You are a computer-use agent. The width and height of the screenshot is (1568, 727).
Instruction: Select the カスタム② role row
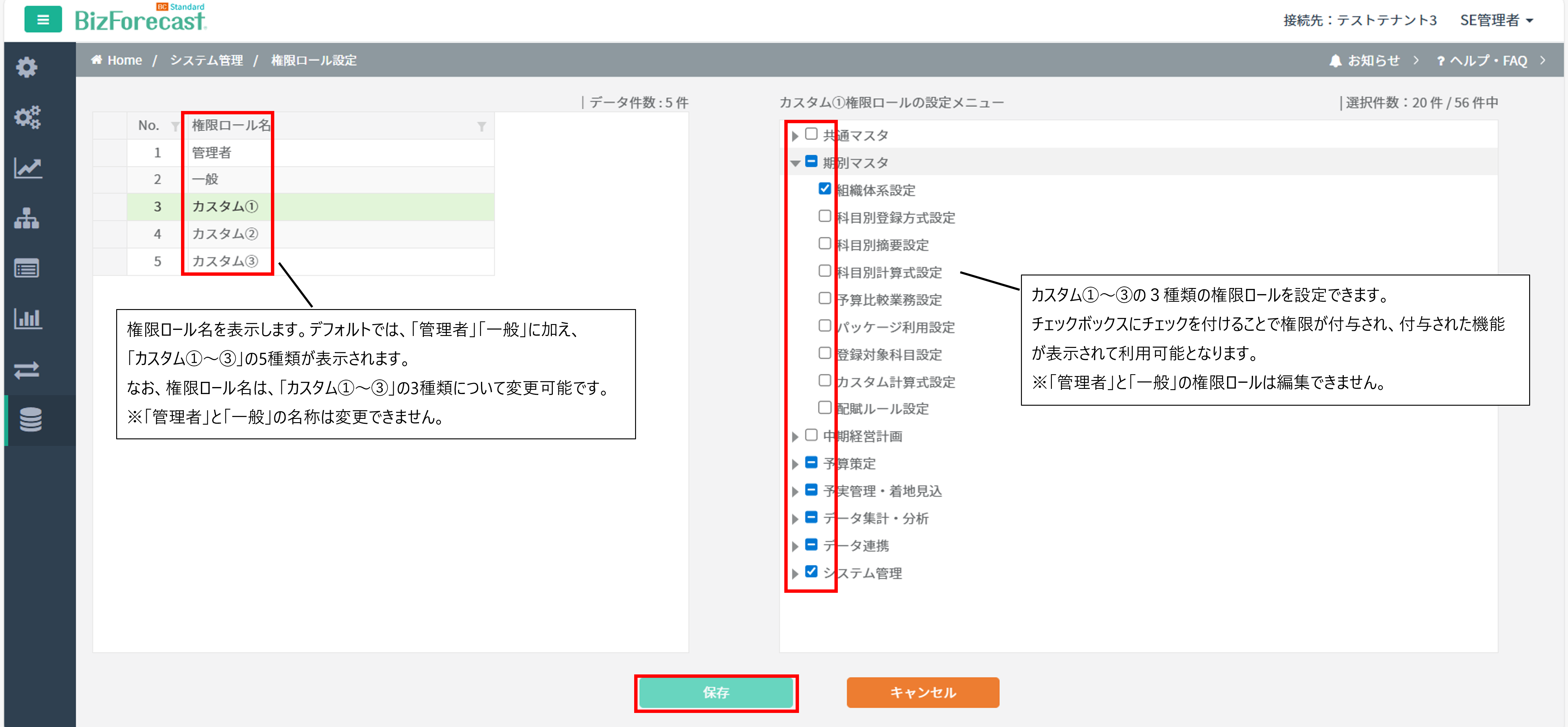pos(225,234)
